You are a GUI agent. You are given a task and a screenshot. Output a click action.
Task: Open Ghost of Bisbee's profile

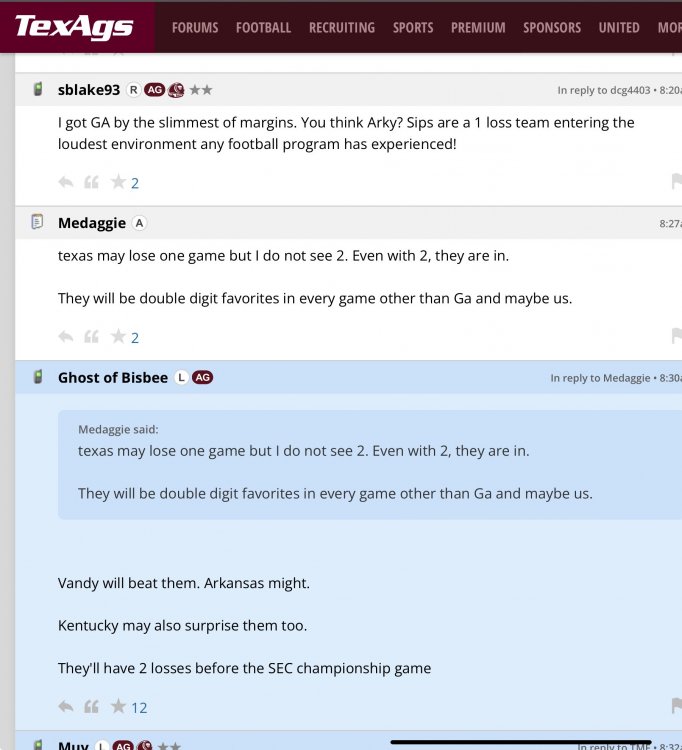point(113,377)
